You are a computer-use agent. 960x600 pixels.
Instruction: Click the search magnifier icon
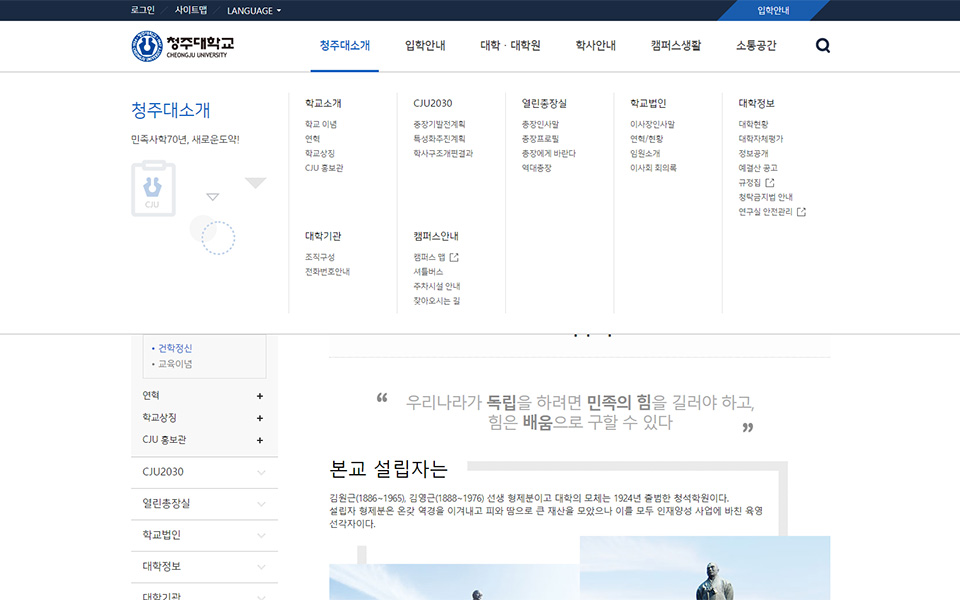(822, 46)
